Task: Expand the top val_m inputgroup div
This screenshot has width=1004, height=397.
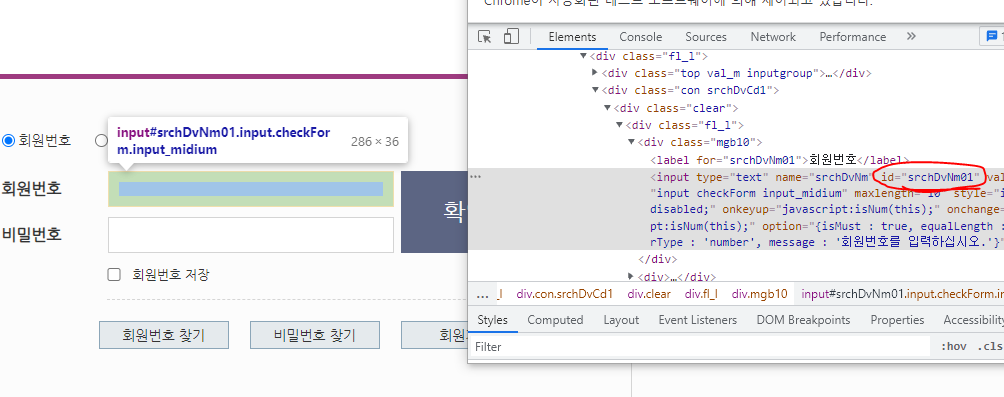Action: point(595,73)
